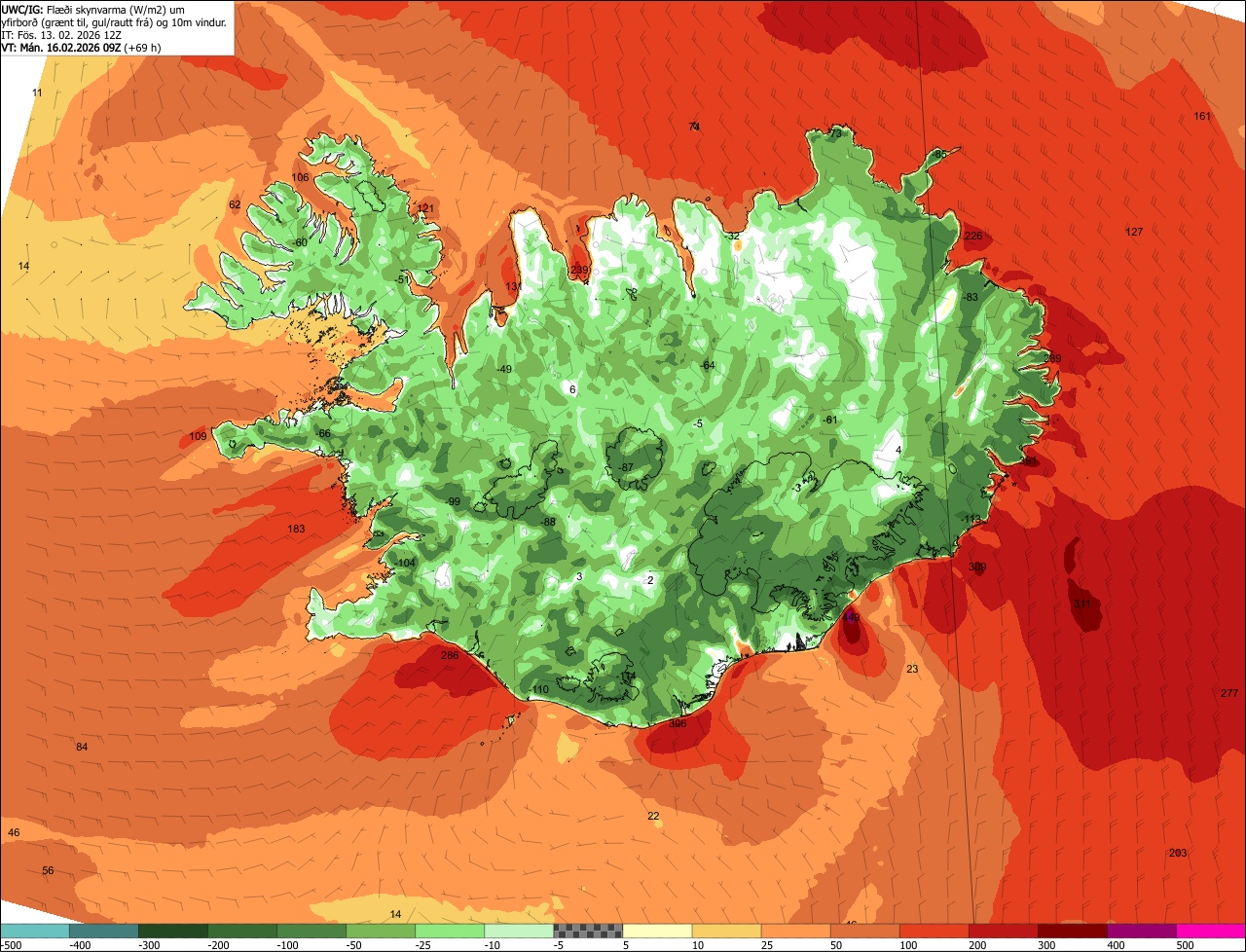Viewport: 1246px width, 952px height.
Task: Click the yellow 10 to 25 legend swatch
Action: pos(726,931)
